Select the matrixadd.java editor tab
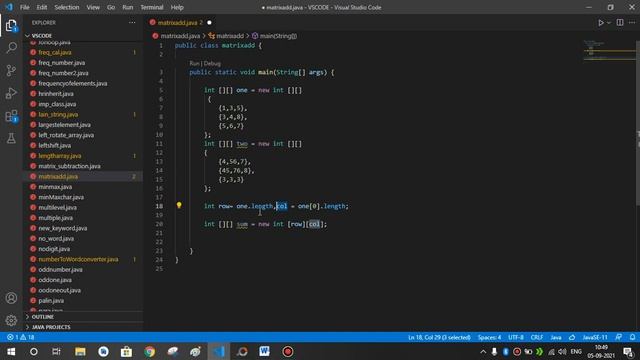The width and height of the screenshot is (640, 360). [178, 23]
